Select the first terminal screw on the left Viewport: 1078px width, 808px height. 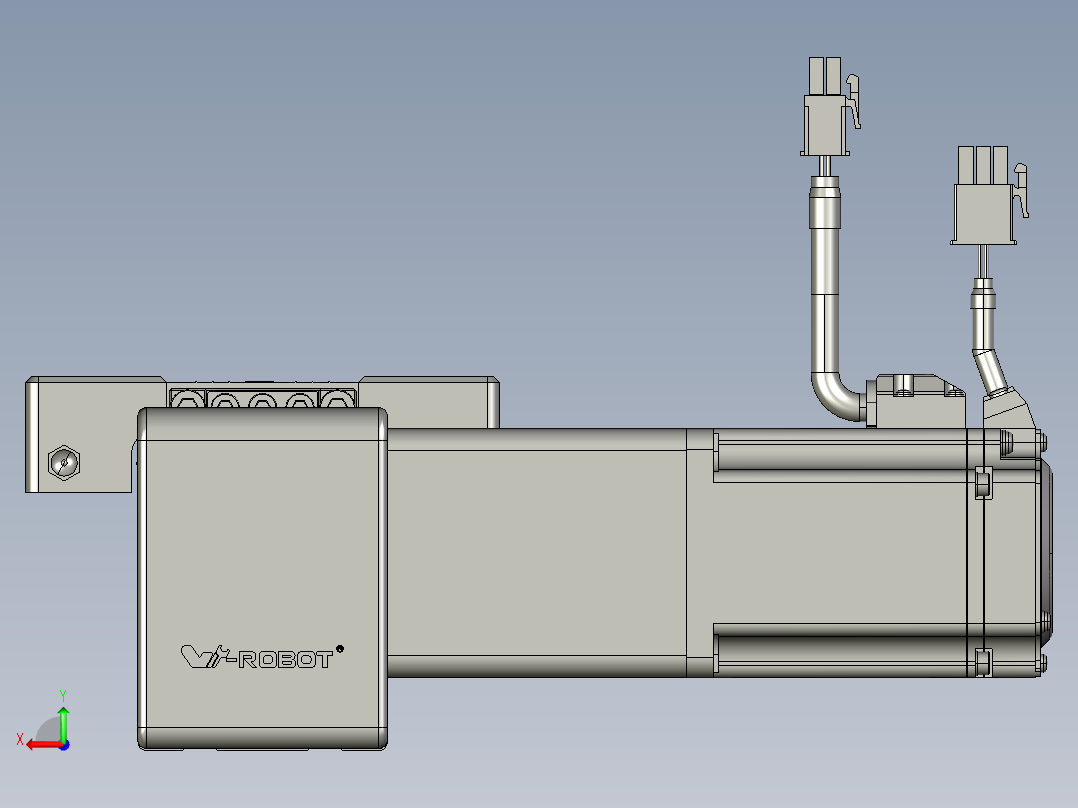(187, 399)
